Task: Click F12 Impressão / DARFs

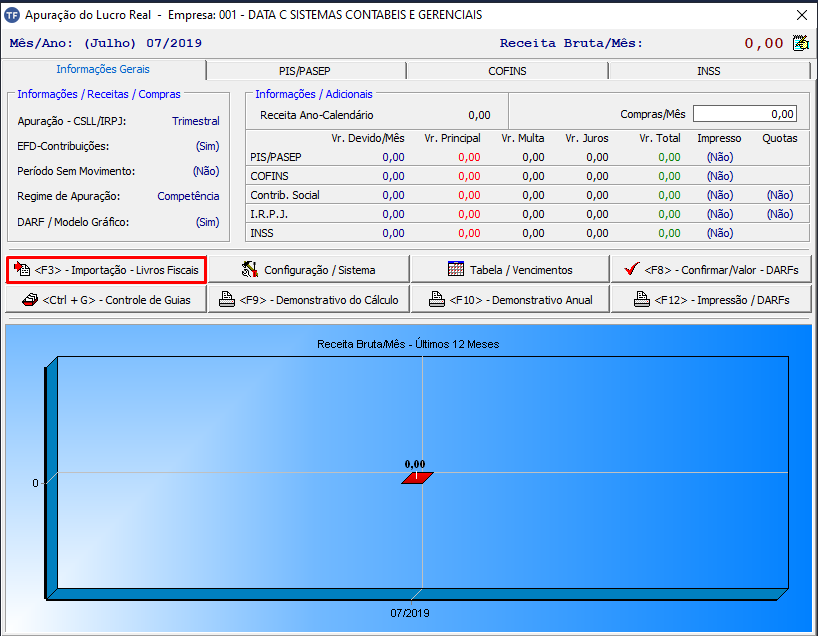Action: (711, 299)
